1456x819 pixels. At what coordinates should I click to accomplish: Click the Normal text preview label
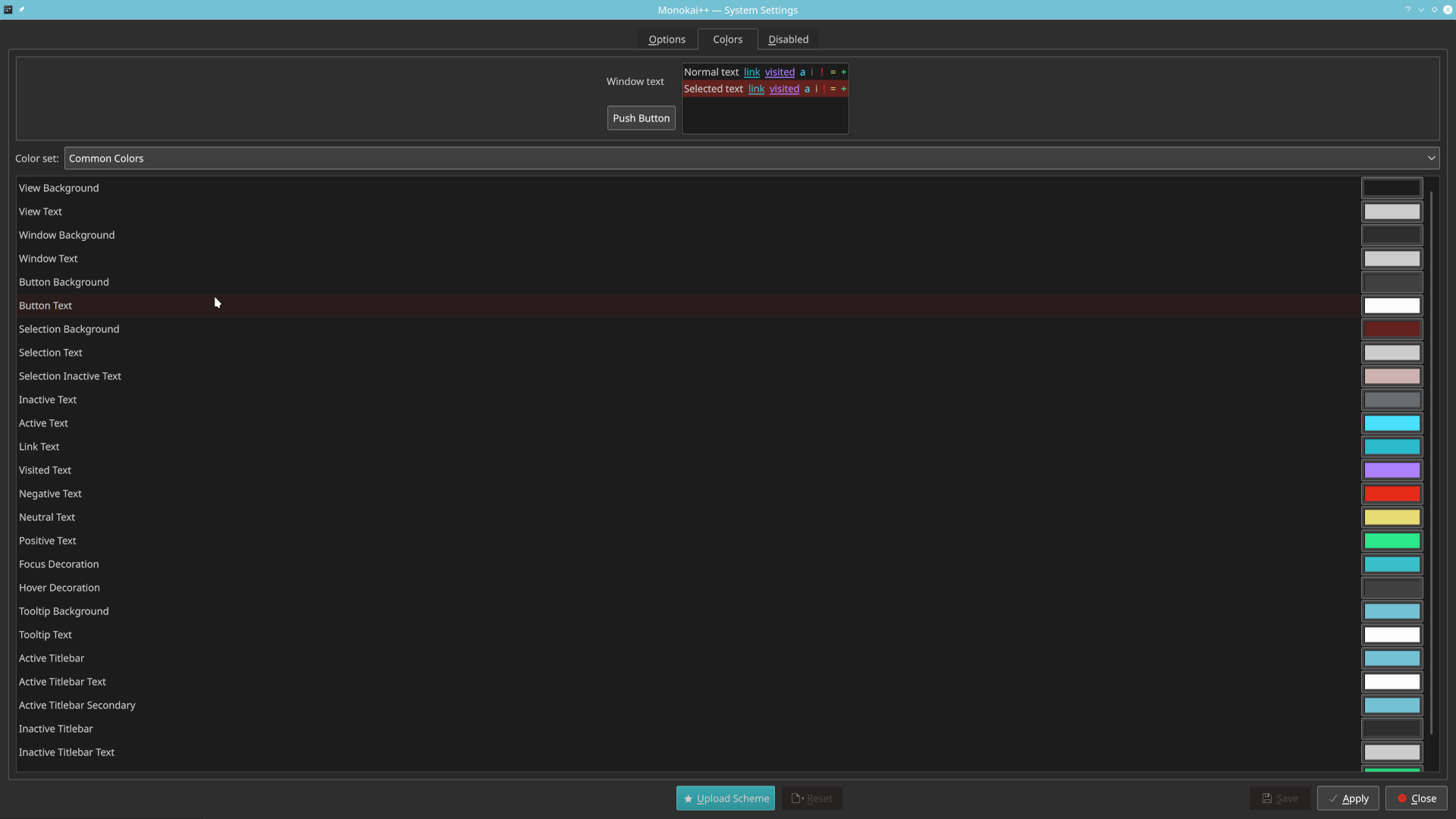tap(711, 72)
